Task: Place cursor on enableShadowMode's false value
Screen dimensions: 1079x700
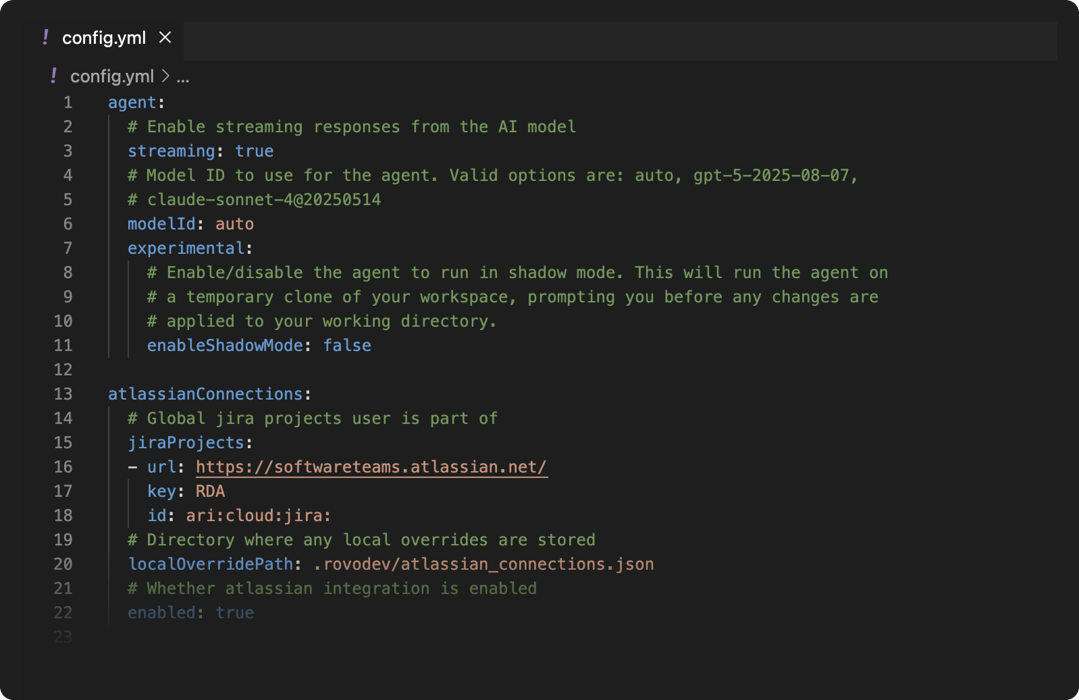Action: pyautogui.click(x=347, y=345)
